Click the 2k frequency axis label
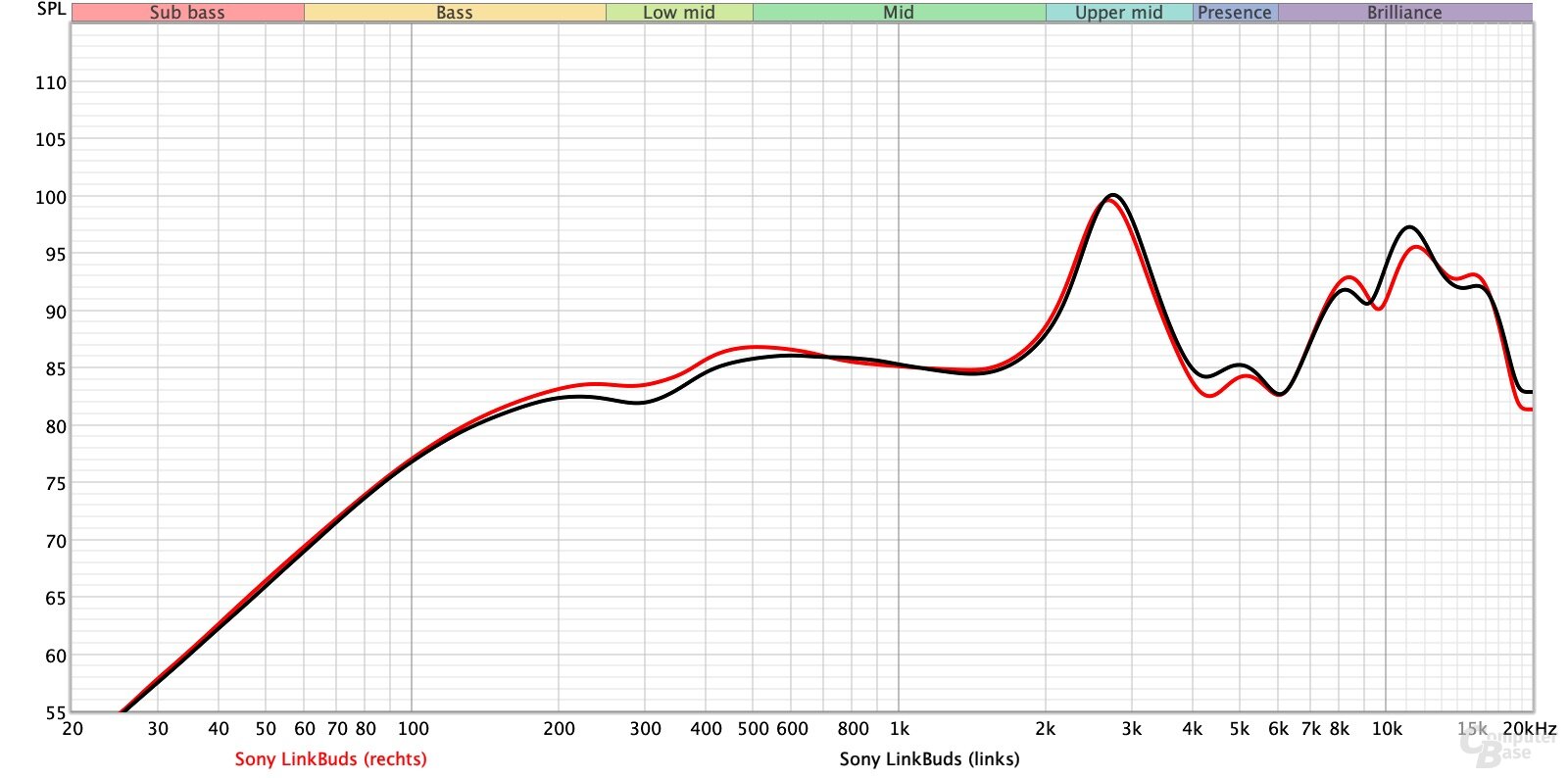1568x778 pixels. [x=1046, y=729]
